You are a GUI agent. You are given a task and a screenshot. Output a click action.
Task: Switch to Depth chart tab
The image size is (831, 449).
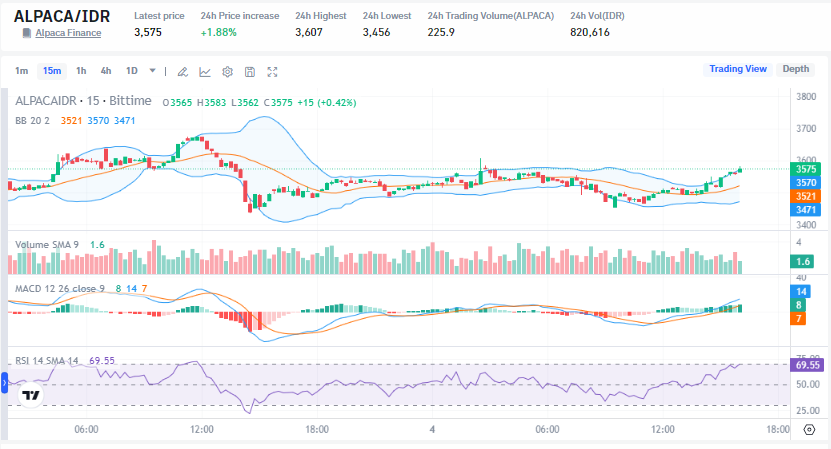pyautogui.click(x=795, y=69)
